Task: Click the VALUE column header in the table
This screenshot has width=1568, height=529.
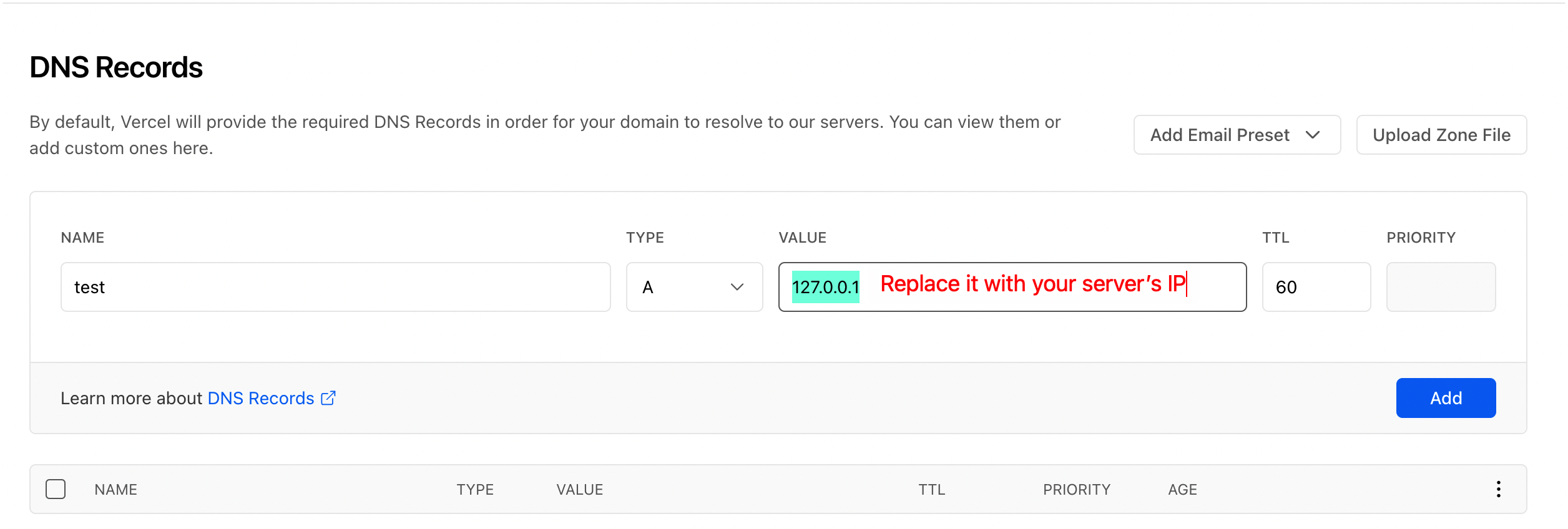Action: [579, 490]
